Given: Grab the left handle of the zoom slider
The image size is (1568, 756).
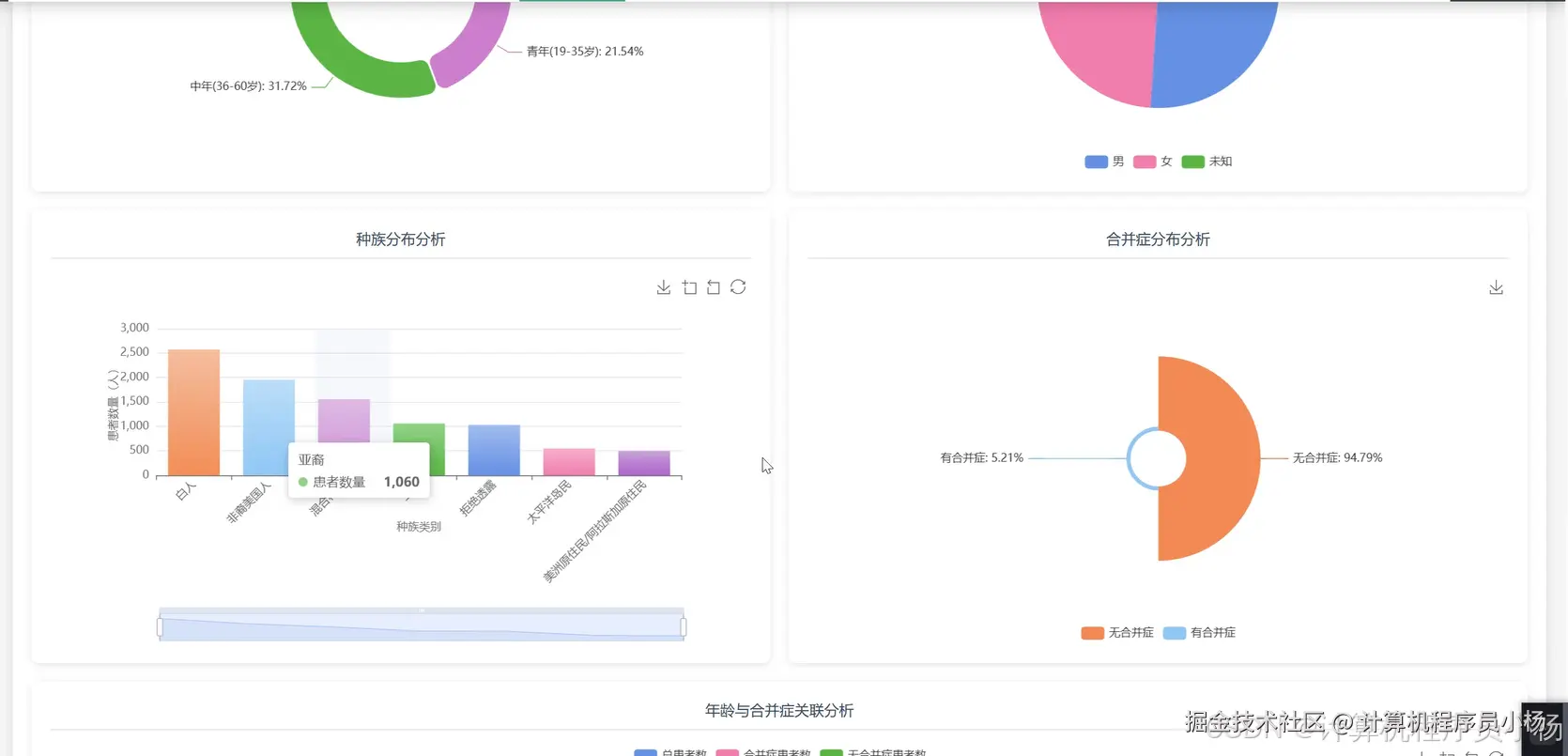Looking at the screenshot, I should point(160,626).
